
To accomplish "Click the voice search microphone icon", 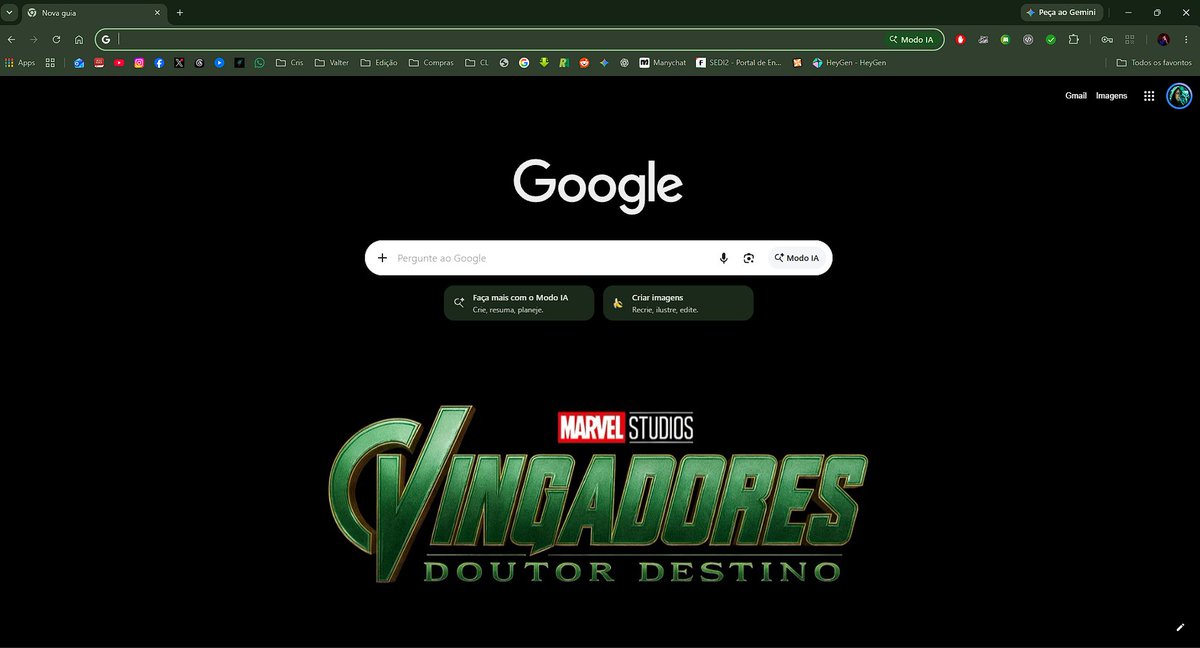I will pyautogui.click(x=723, y=258).
